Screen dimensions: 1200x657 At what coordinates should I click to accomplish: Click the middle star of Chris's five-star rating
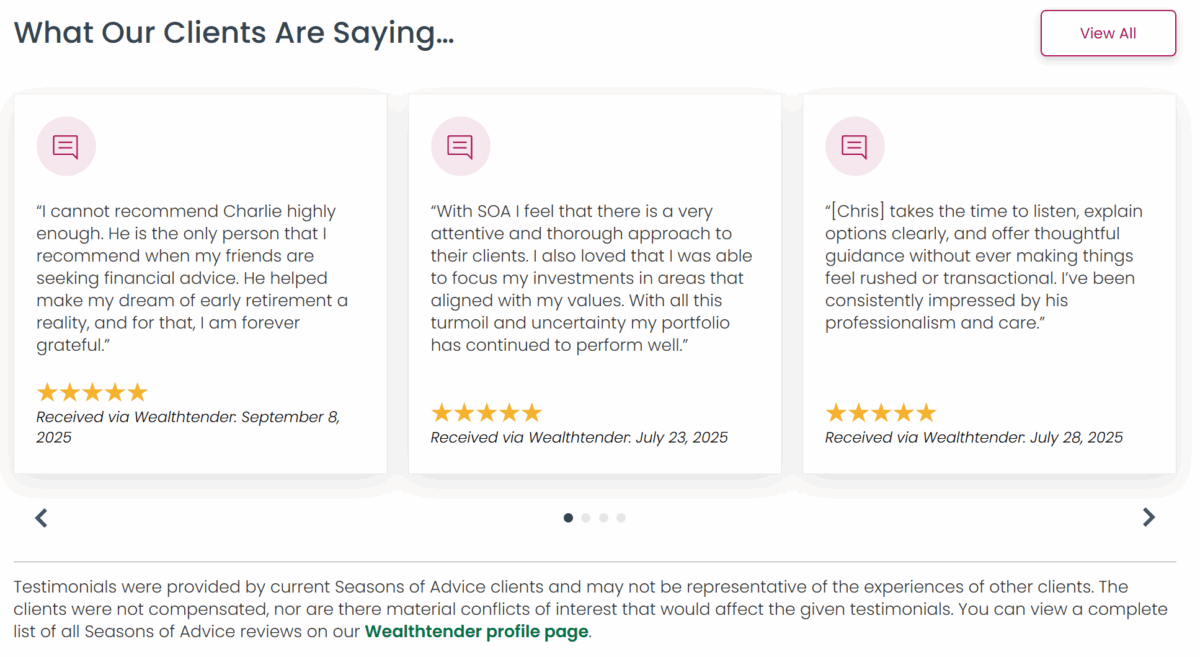[881, 412]
